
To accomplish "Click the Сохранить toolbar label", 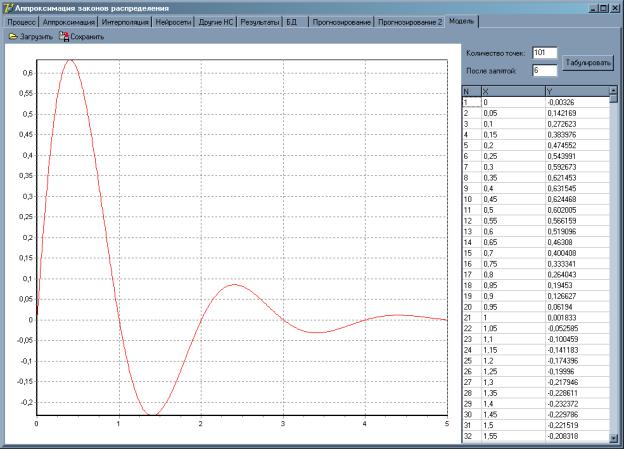I will [87, 37].
